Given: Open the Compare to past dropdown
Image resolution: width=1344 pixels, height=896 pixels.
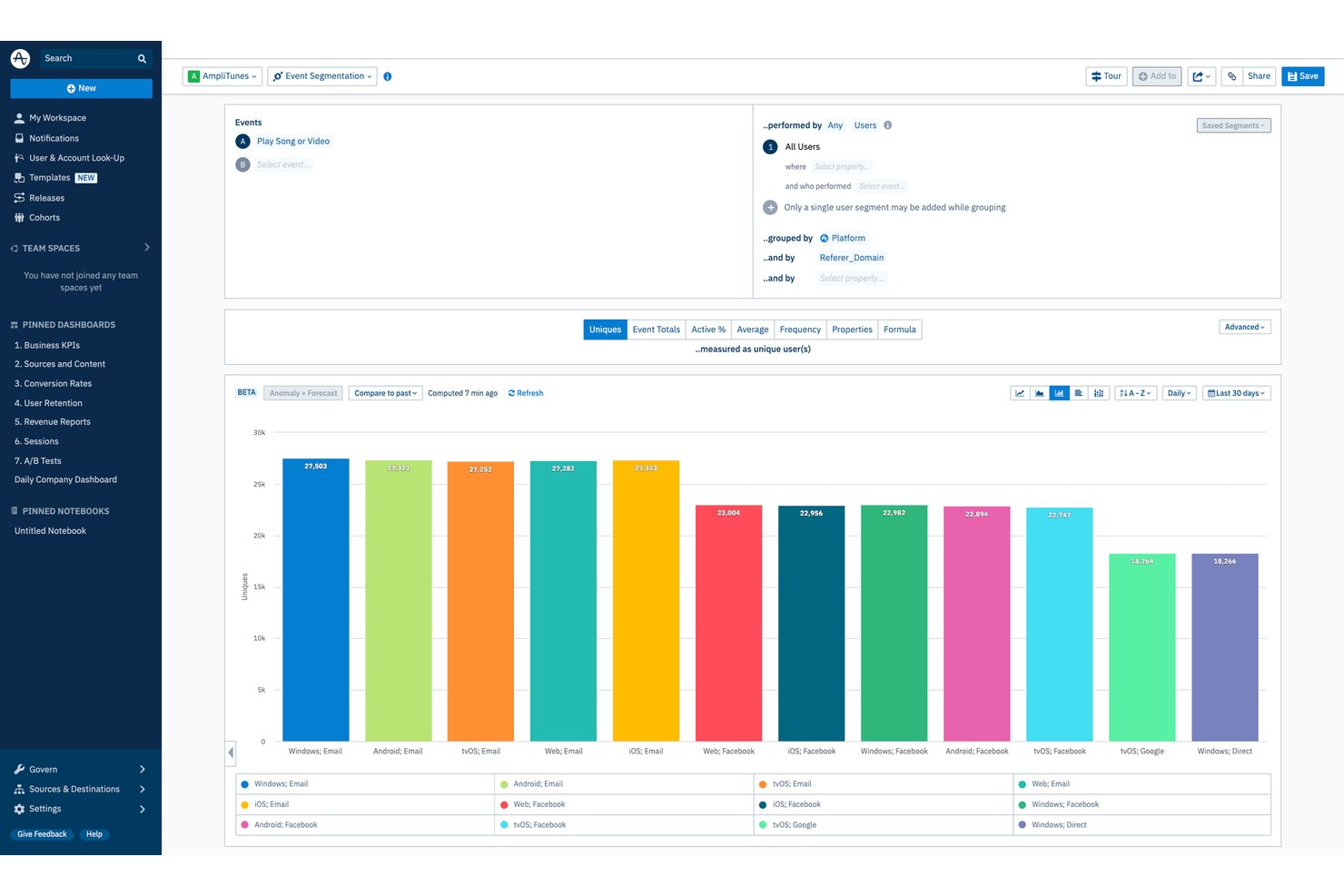Looking at the screenshot, I should tap(386, 393).
